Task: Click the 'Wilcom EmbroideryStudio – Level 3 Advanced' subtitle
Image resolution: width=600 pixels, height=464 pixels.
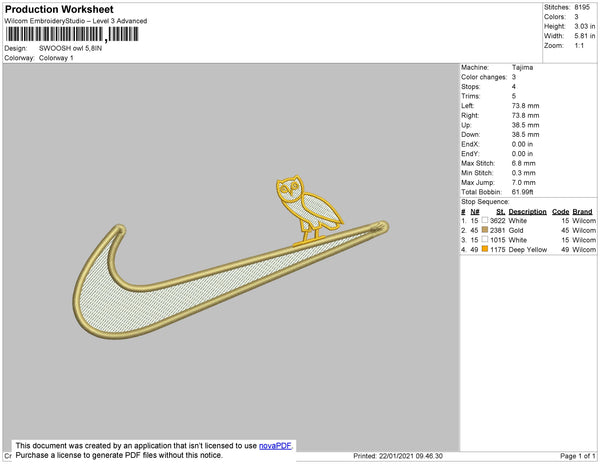Action: pyautogui.click(x=76, y=21)
